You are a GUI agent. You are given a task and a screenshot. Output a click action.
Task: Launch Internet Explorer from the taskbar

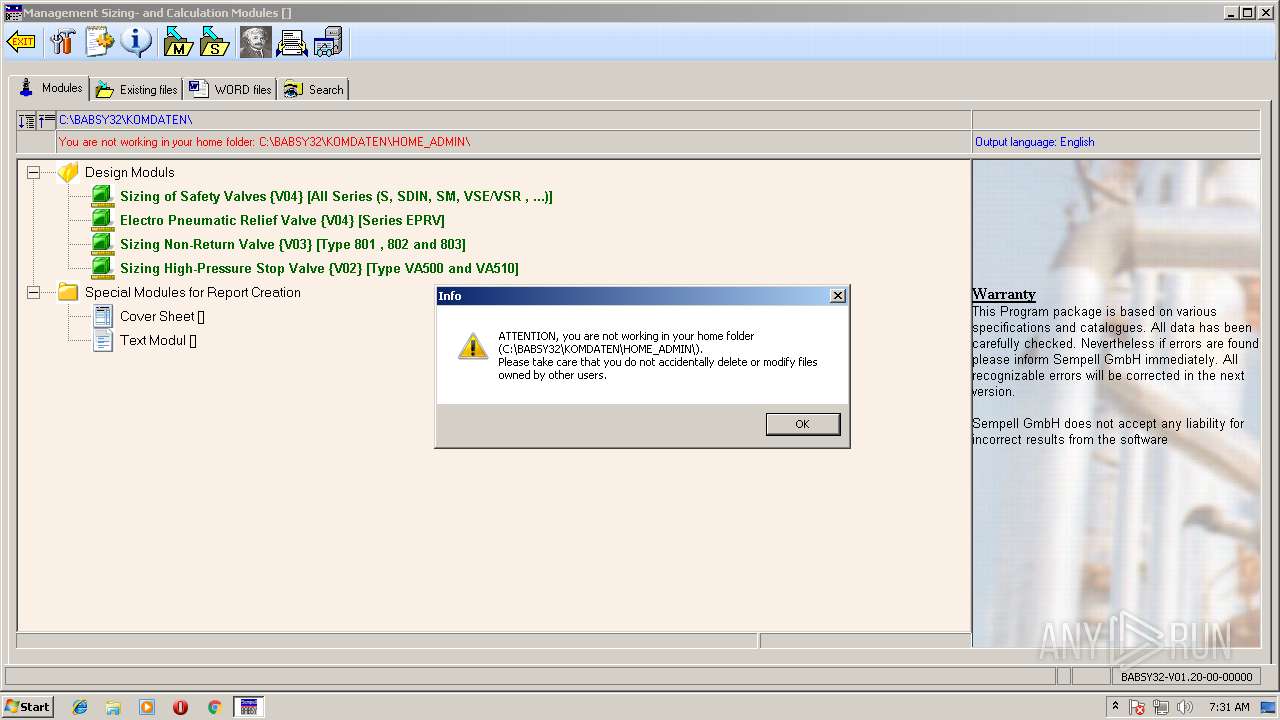coord(80,707)
